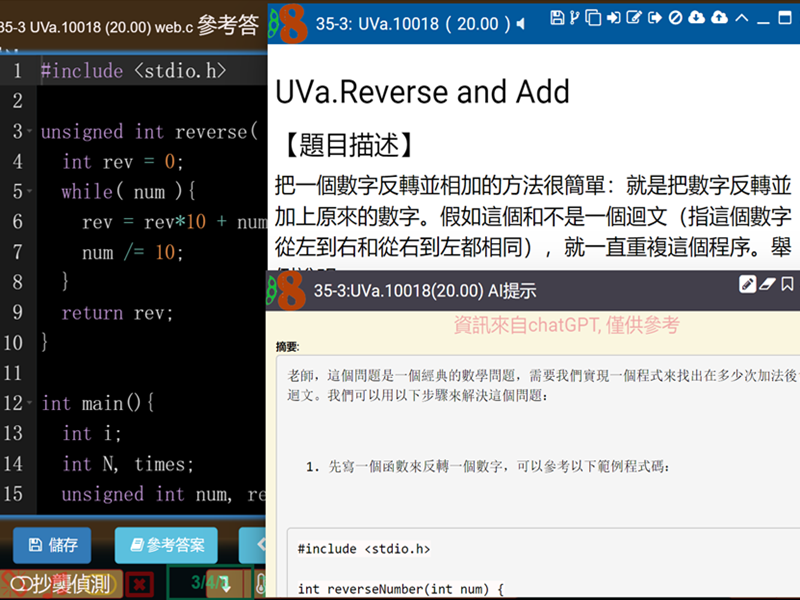Fold the while loop at line 5

(31, 192)
